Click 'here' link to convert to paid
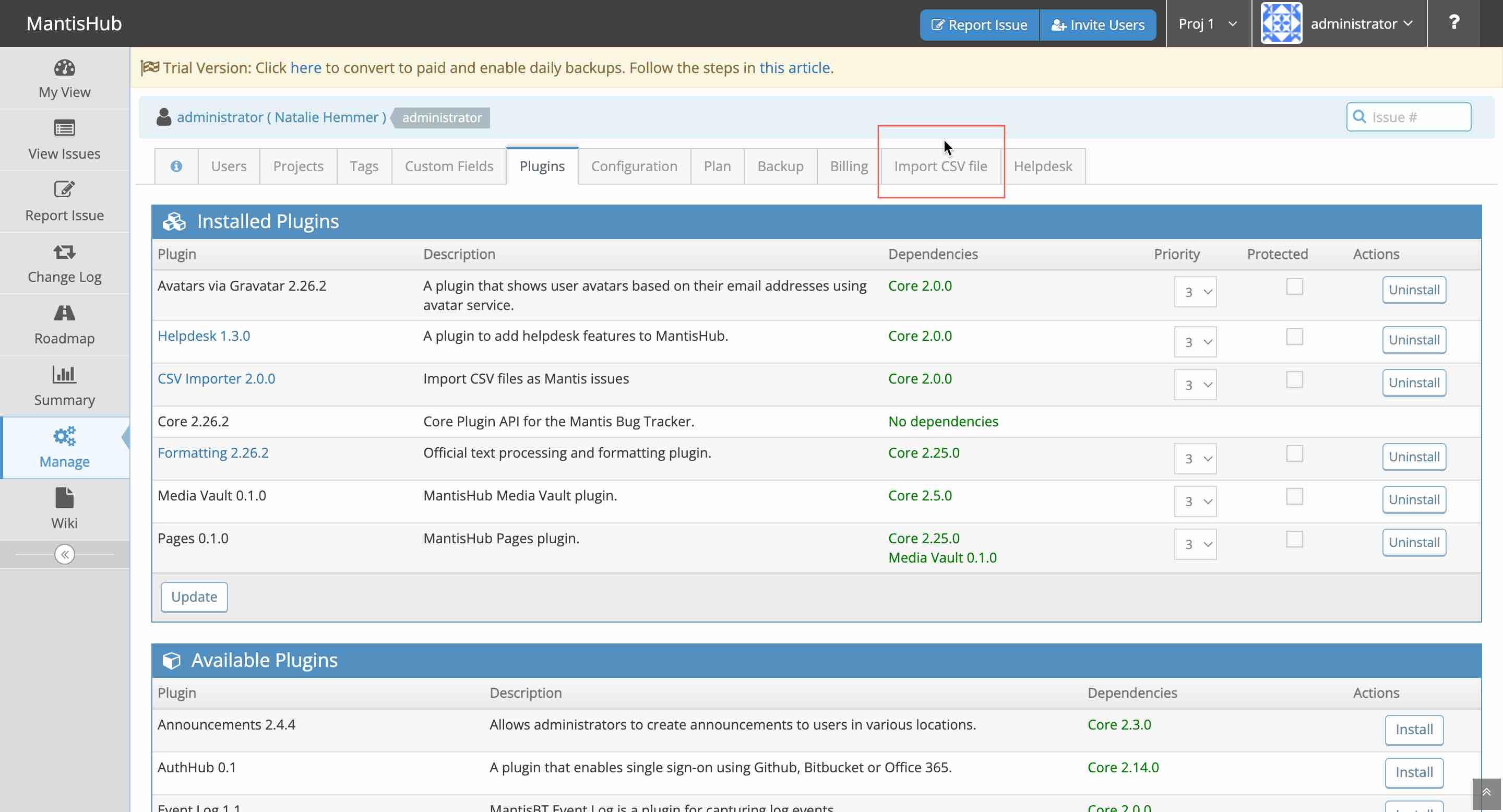The height and width of the screenshot is (812, 1503). click(306, 68)
